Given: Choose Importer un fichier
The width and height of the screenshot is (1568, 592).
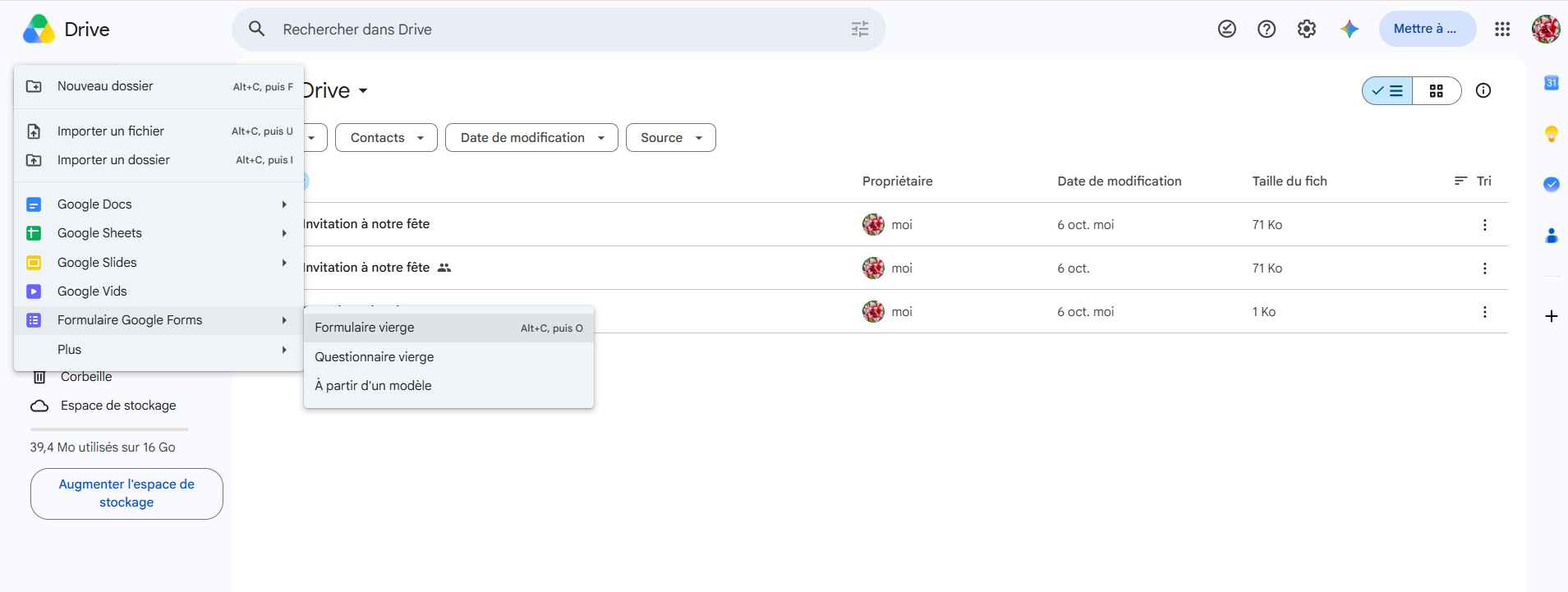Looking at the screenshot, I should pos(159,131).
